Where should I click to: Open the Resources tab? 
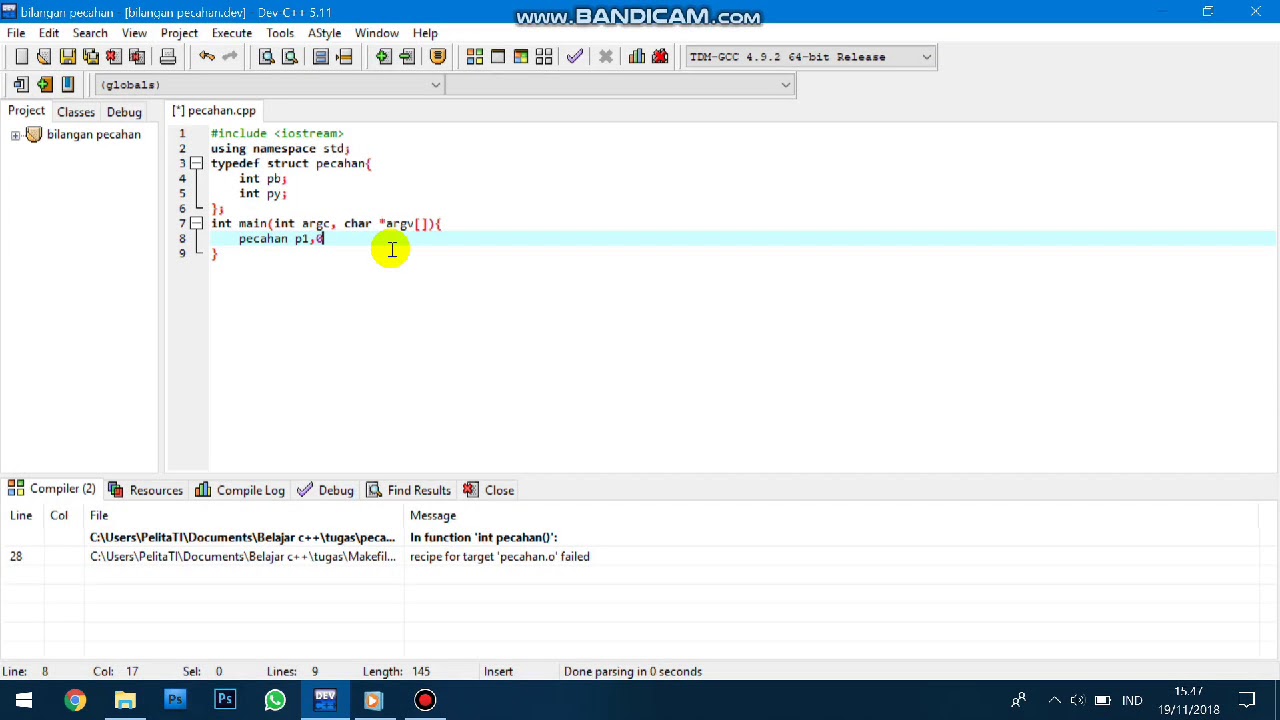[x=146, y=490]
